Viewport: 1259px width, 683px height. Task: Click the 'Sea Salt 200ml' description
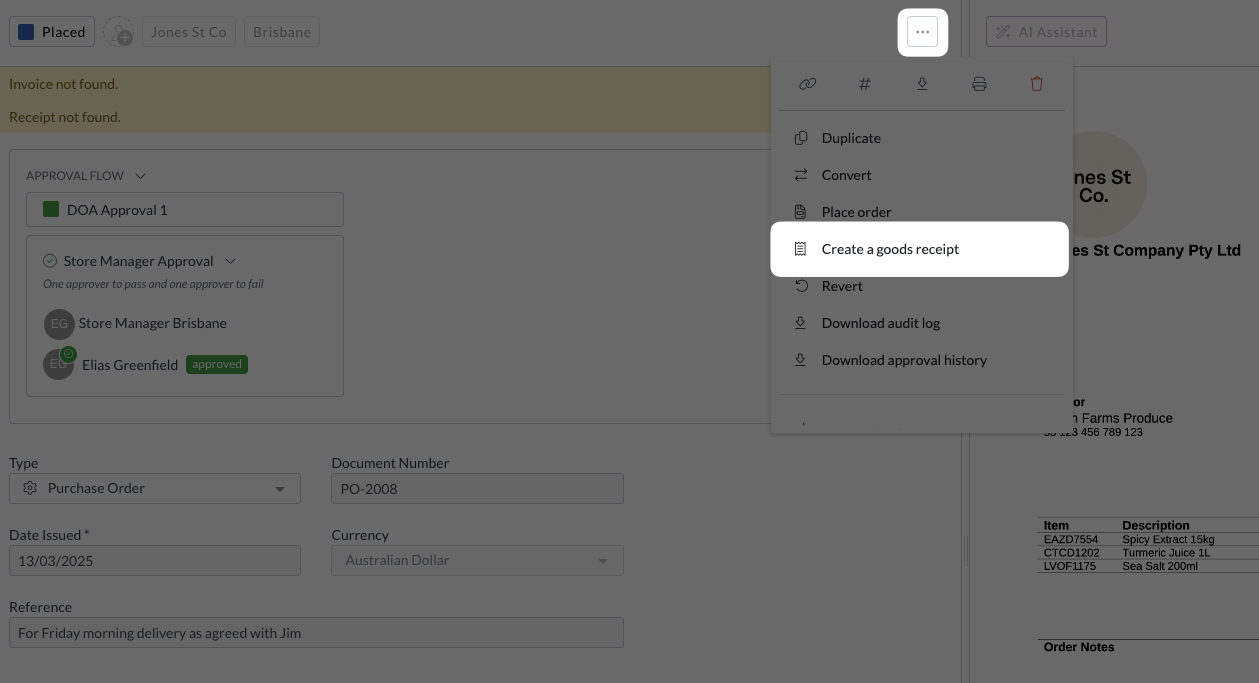[1160, 566]
